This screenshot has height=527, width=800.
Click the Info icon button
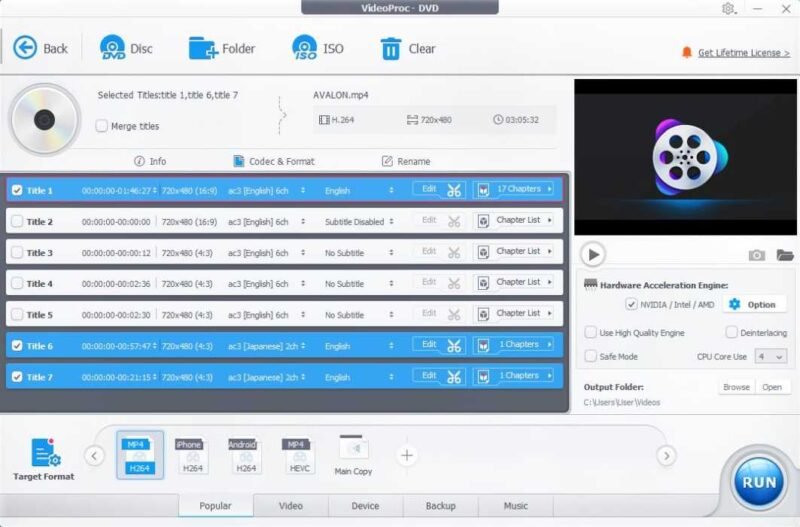point(139,161)
